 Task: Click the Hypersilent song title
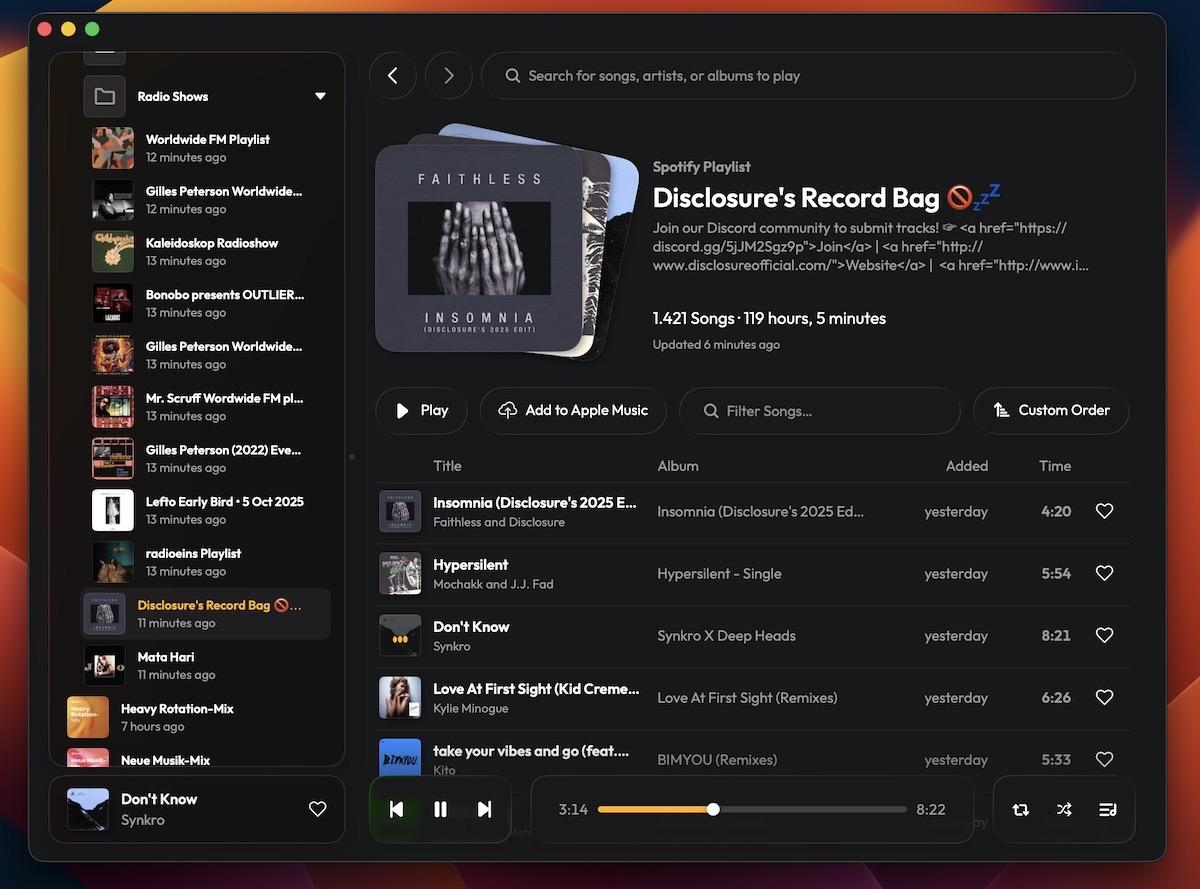pyautogui.click(x=471, y=565)
